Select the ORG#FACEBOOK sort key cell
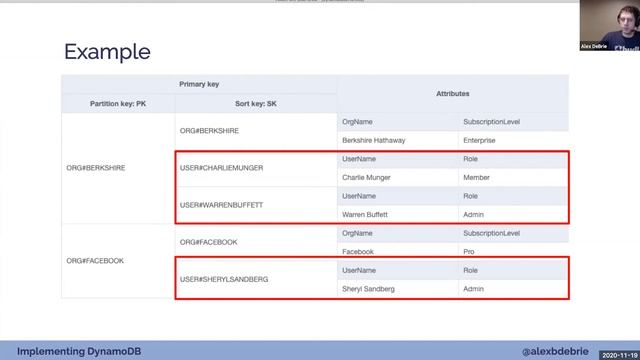The height and width of the screenshot is (360, 640). pyautogui.click(x=256, y=242)
